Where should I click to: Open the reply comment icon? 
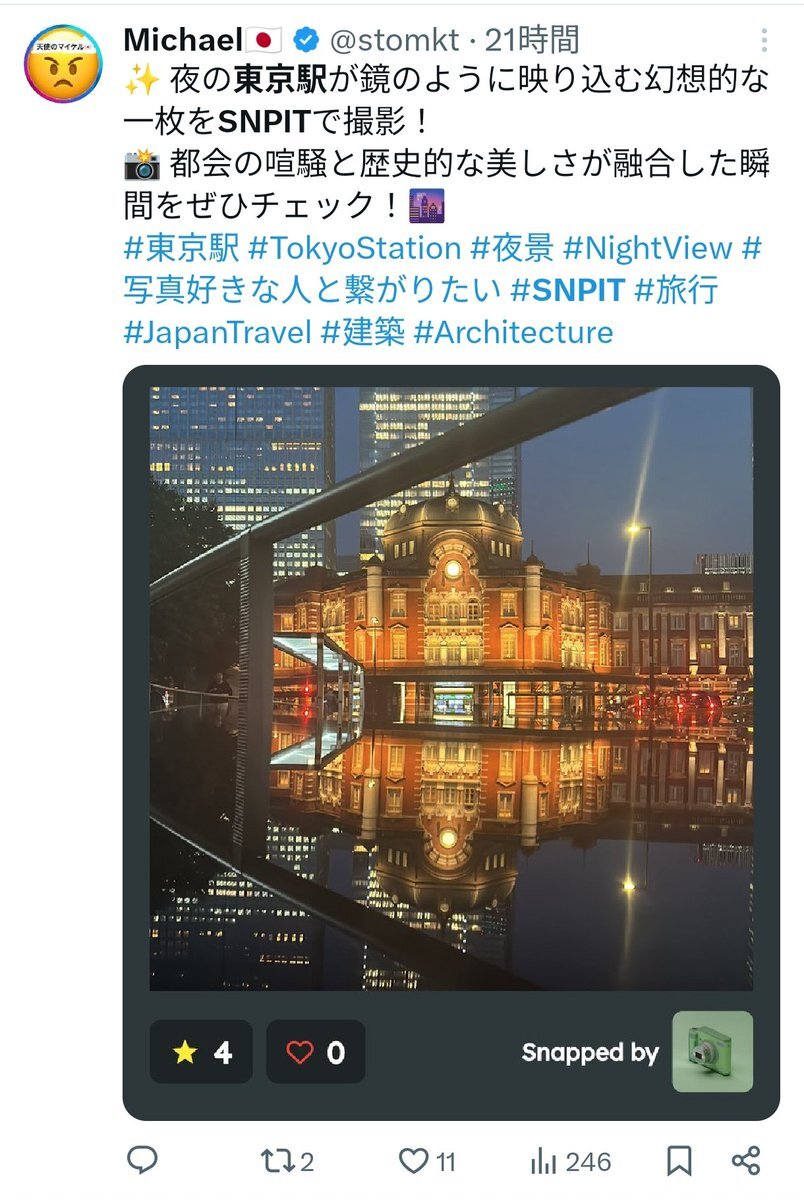(142, 1160)
